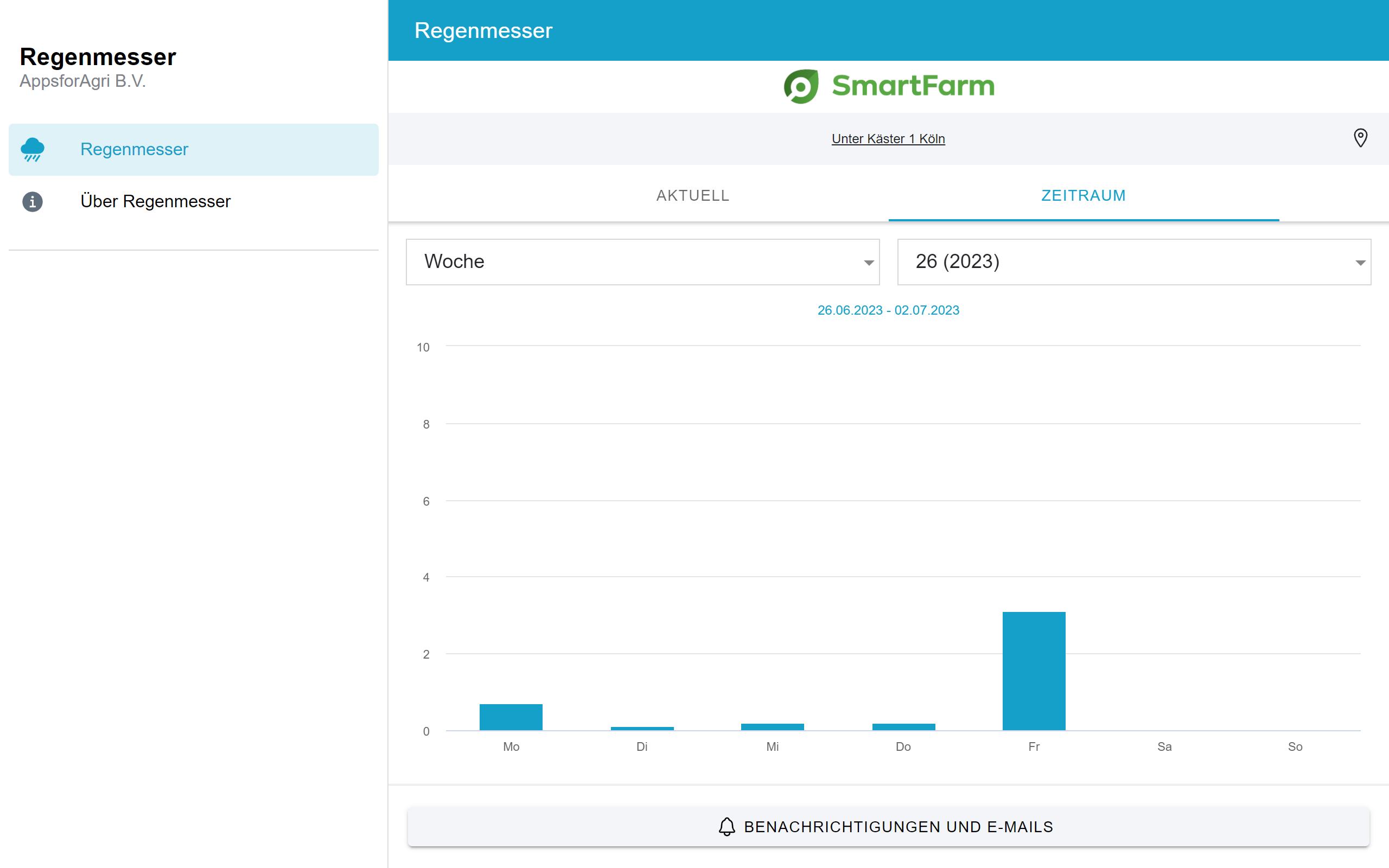Click the y-axis value 2
Viewport: 1389px width, 868px height.
point(426,654)
